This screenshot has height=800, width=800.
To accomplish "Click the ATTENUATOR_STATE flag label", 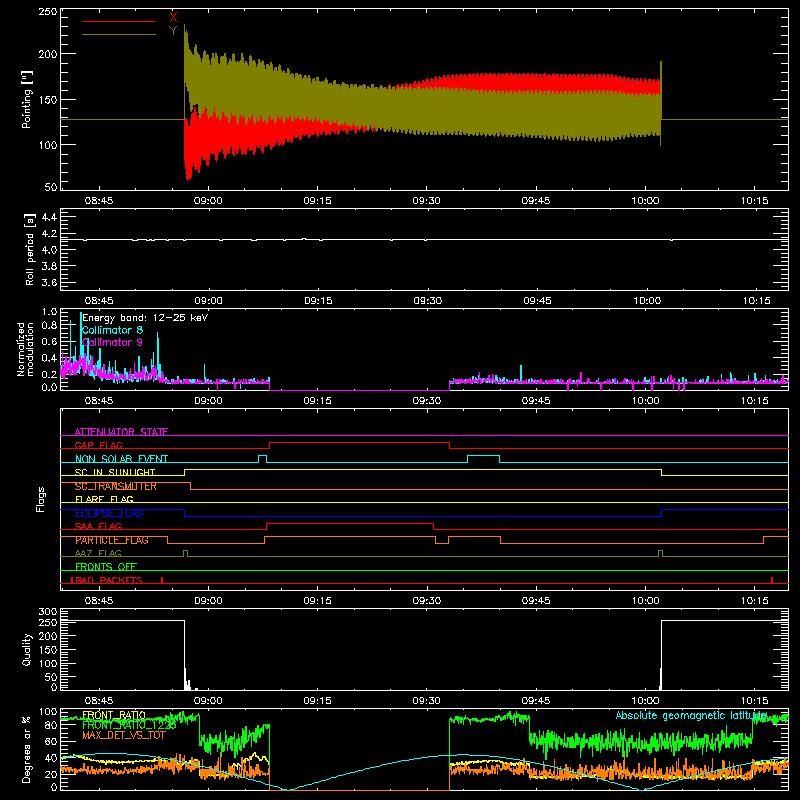I will point(121,432).
